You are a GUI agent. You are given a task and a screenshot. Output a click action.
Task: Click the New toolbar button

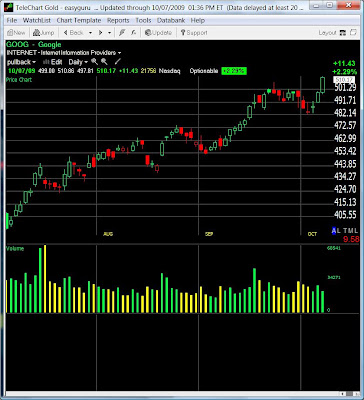(x=16, y=33)
